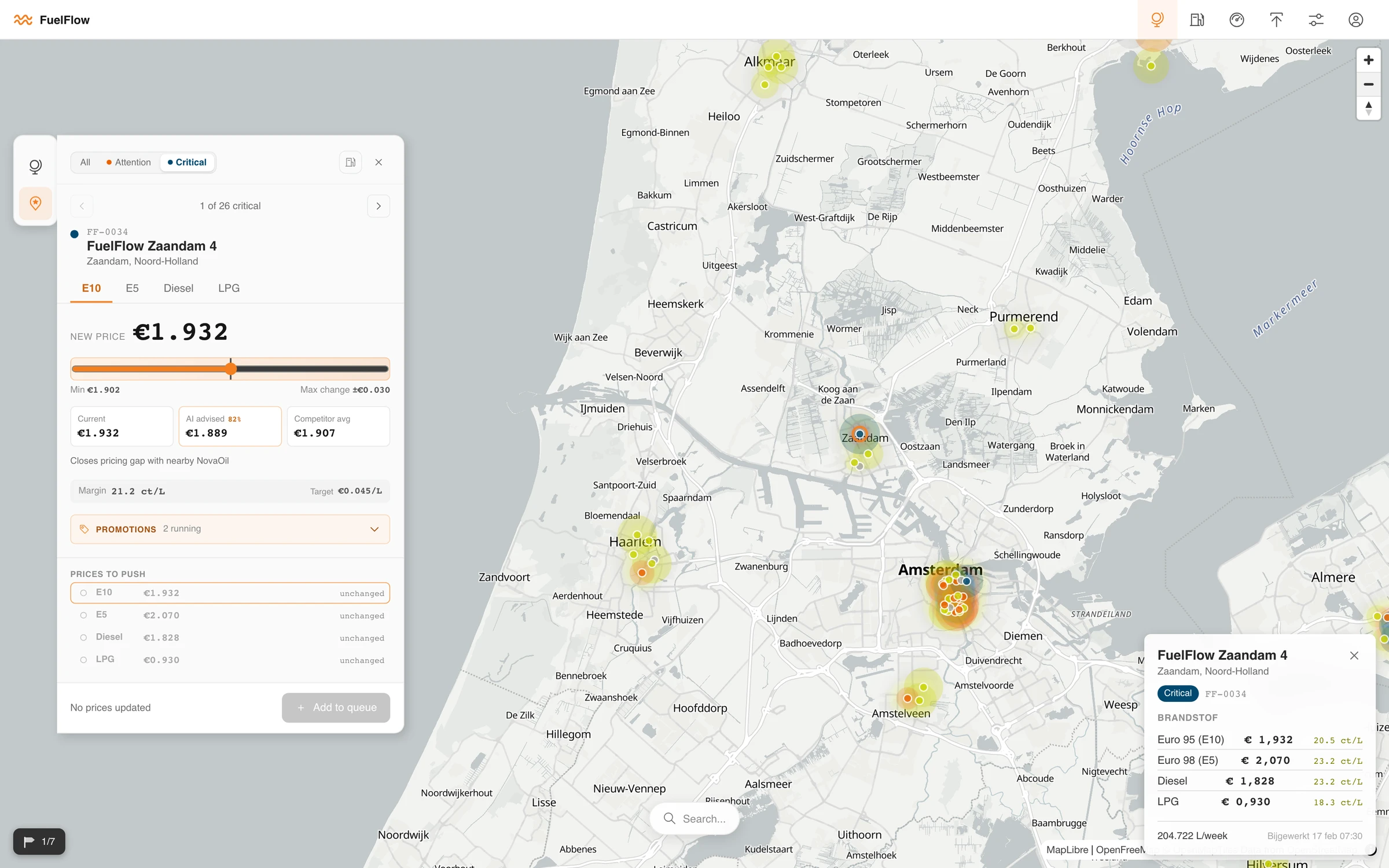Switch to the LPG fuel tab

pos(229,288)
